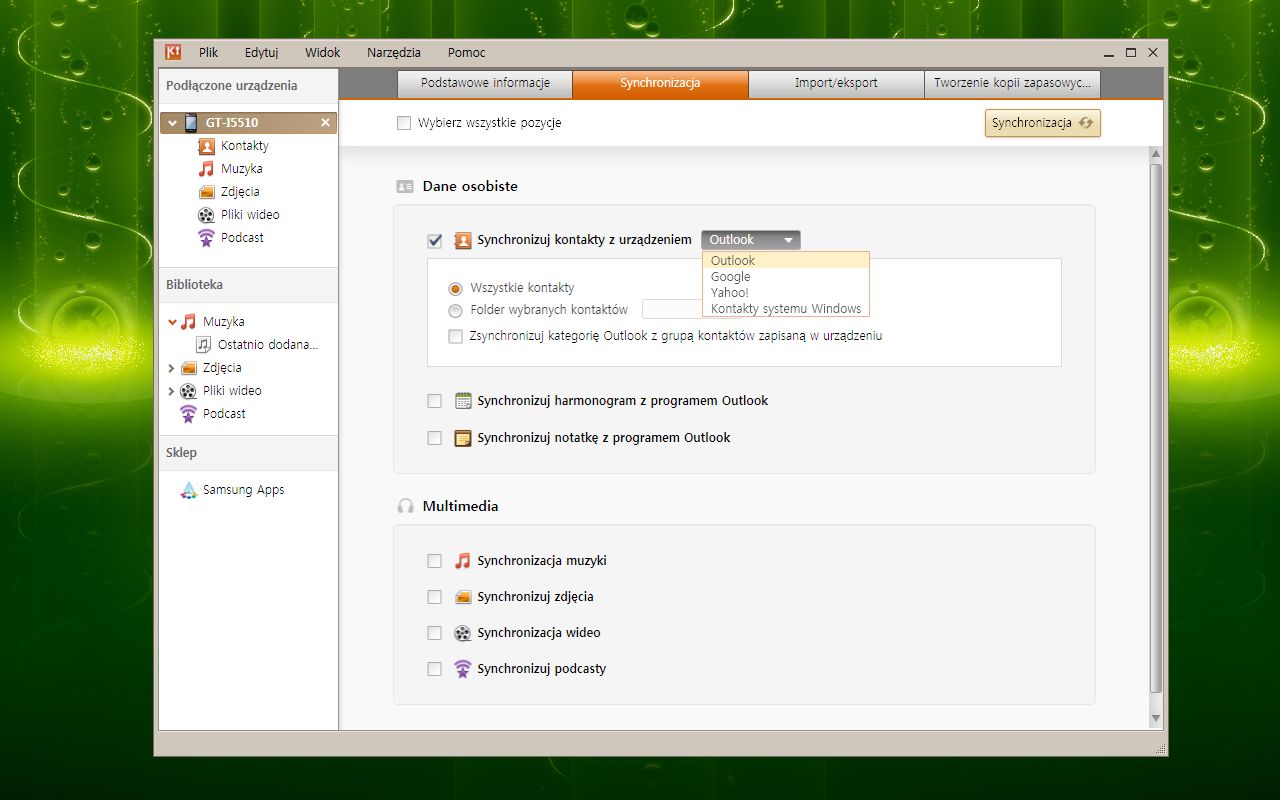Viewport: 1280px width, 800px height.
Task: Click the Multimedia headphones icon
Action: (x=405, y=506)
